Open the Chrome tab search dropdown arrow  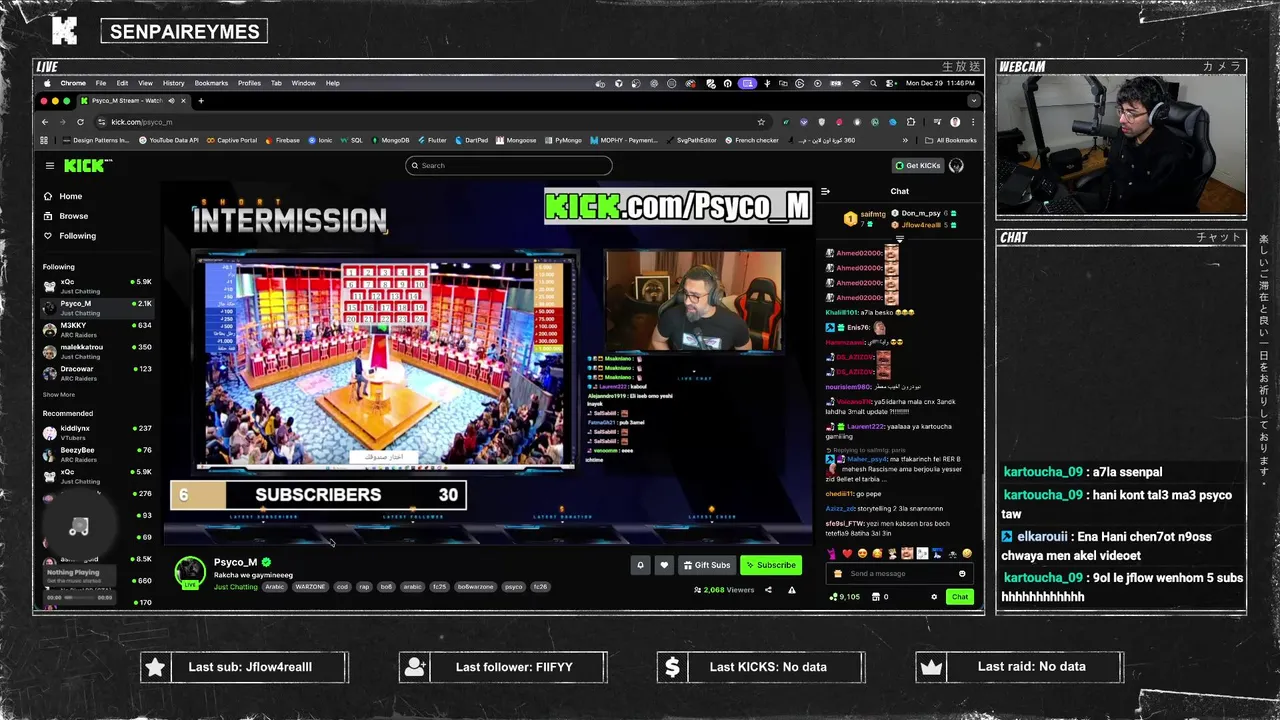(x=973, y=101)
